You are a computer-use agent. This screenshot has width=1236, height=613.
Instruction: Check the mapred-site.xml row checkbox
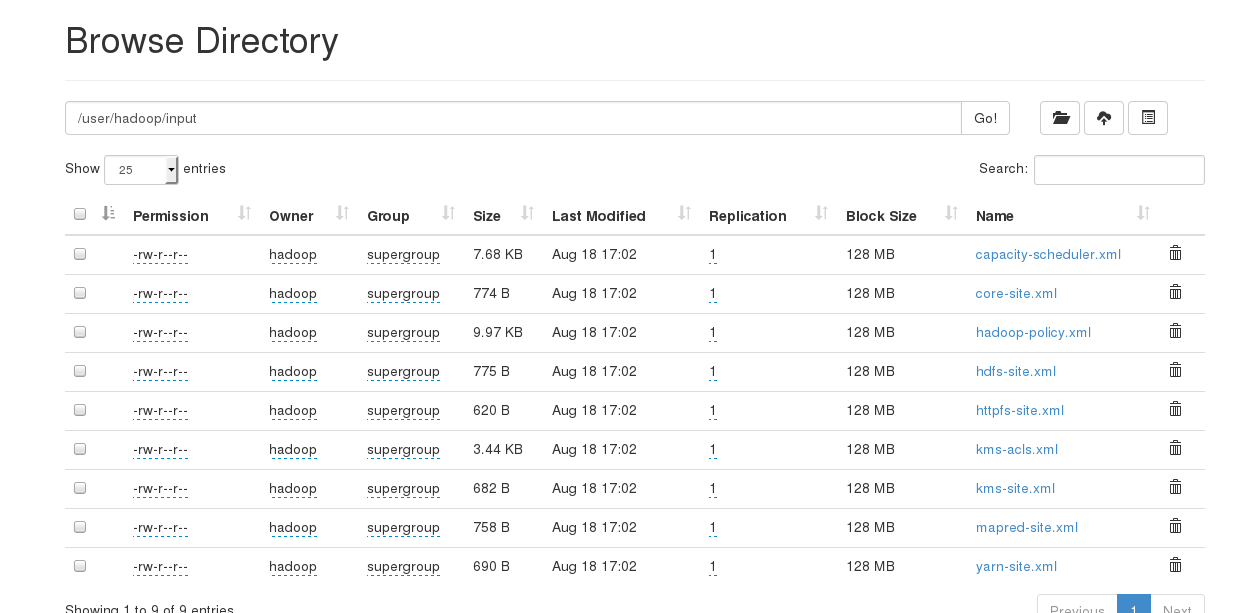point(80,527)
